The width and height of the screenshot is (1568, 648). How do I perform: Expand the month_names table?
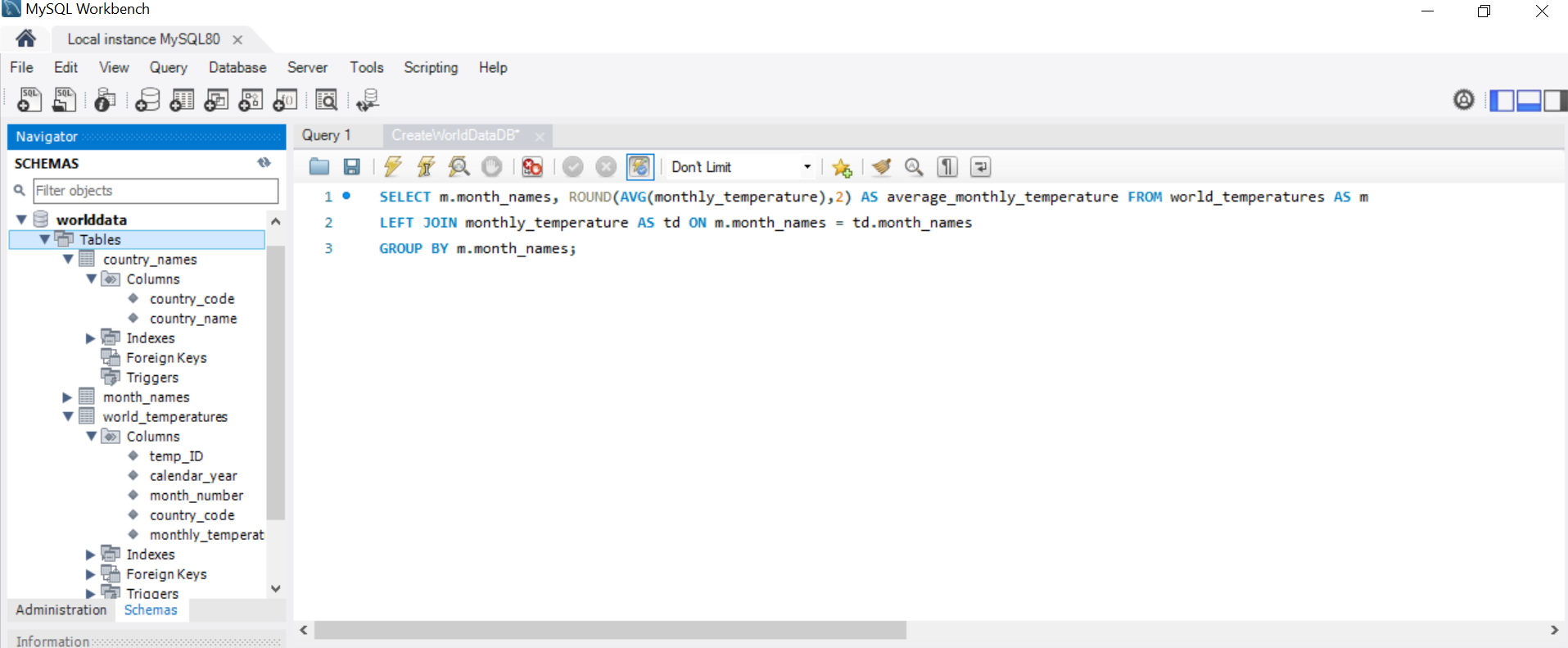tap(68, 397)
